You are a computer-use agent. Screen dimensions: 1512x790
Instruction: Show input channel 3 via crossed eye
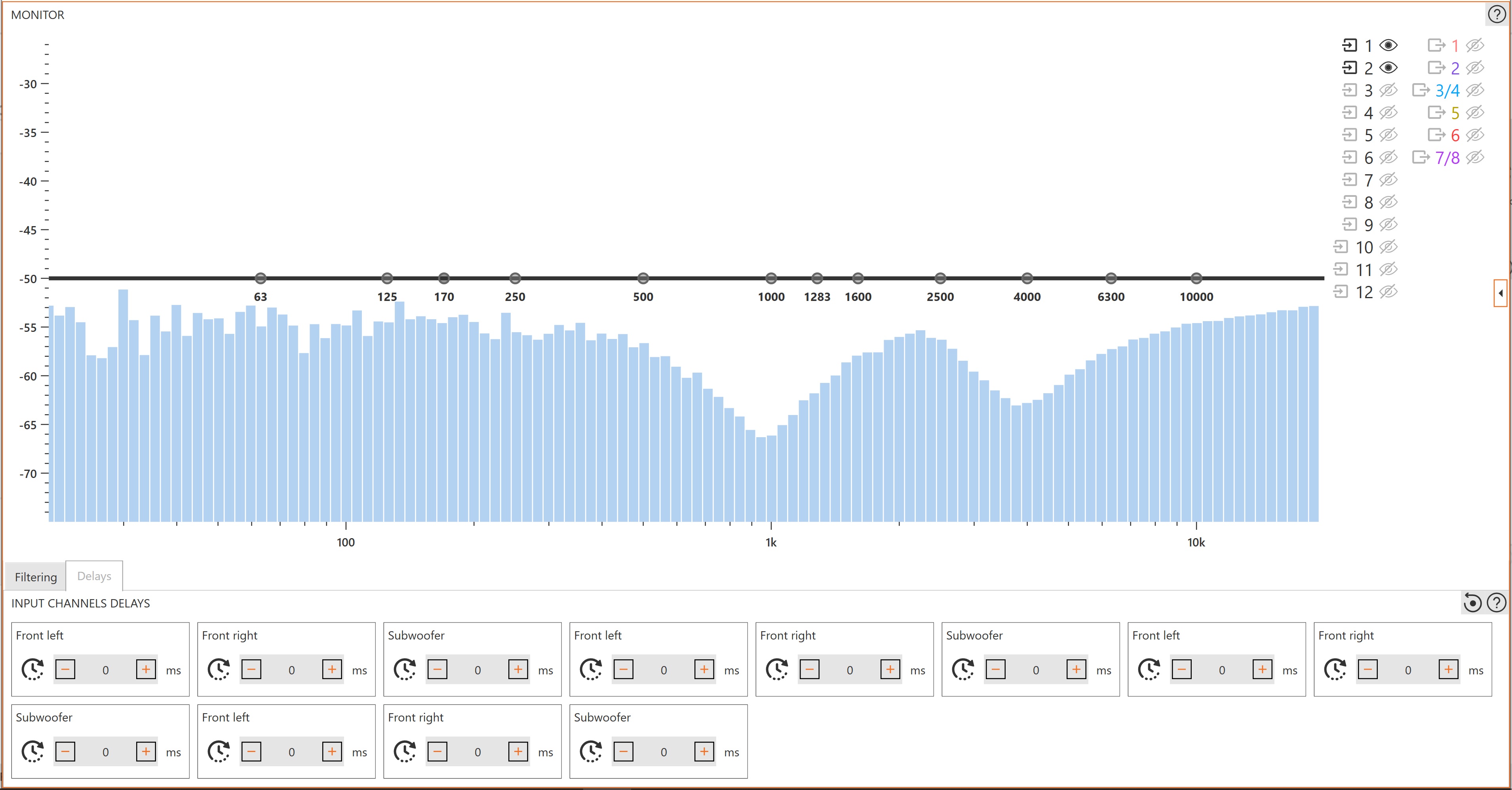click(1388, 90)
